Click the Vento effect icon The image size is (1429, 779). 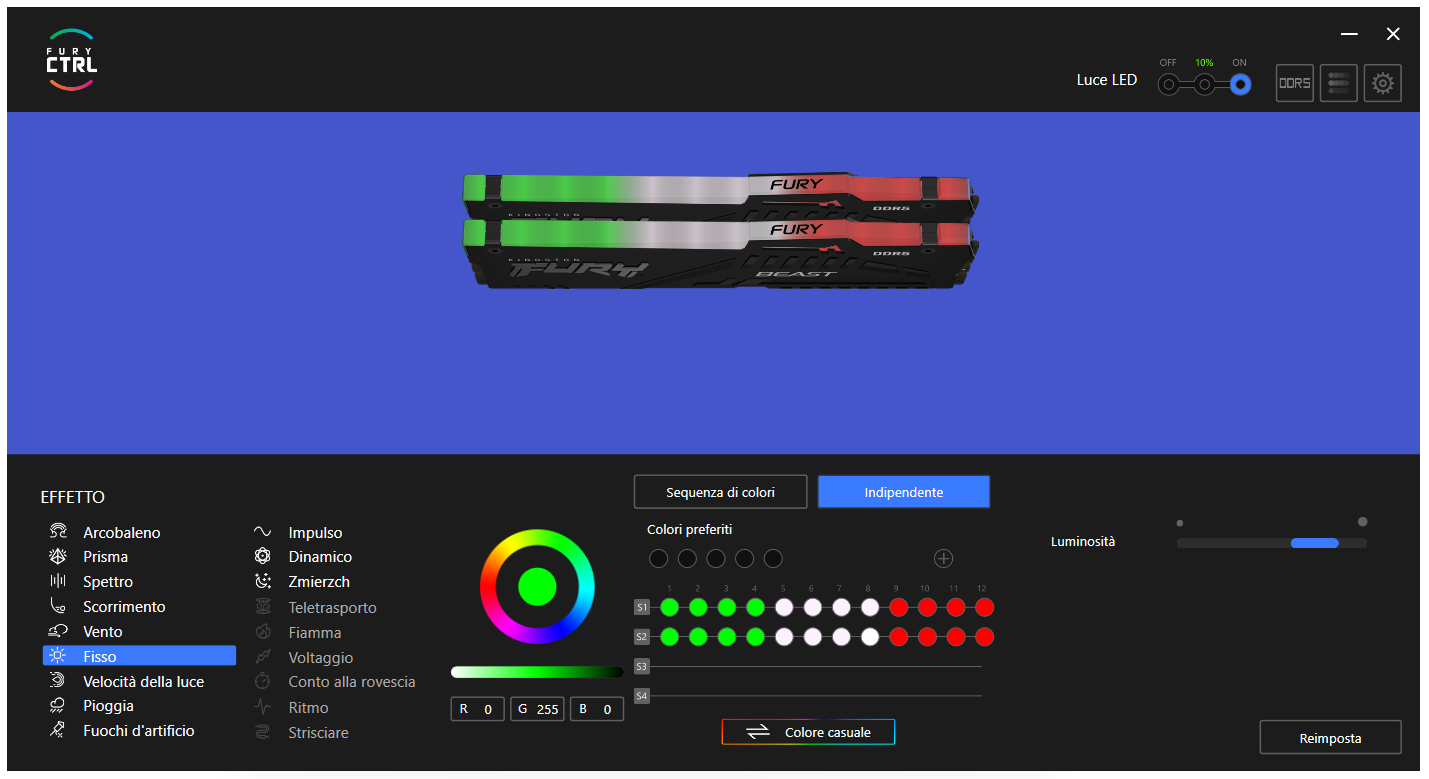coord(58,631)
